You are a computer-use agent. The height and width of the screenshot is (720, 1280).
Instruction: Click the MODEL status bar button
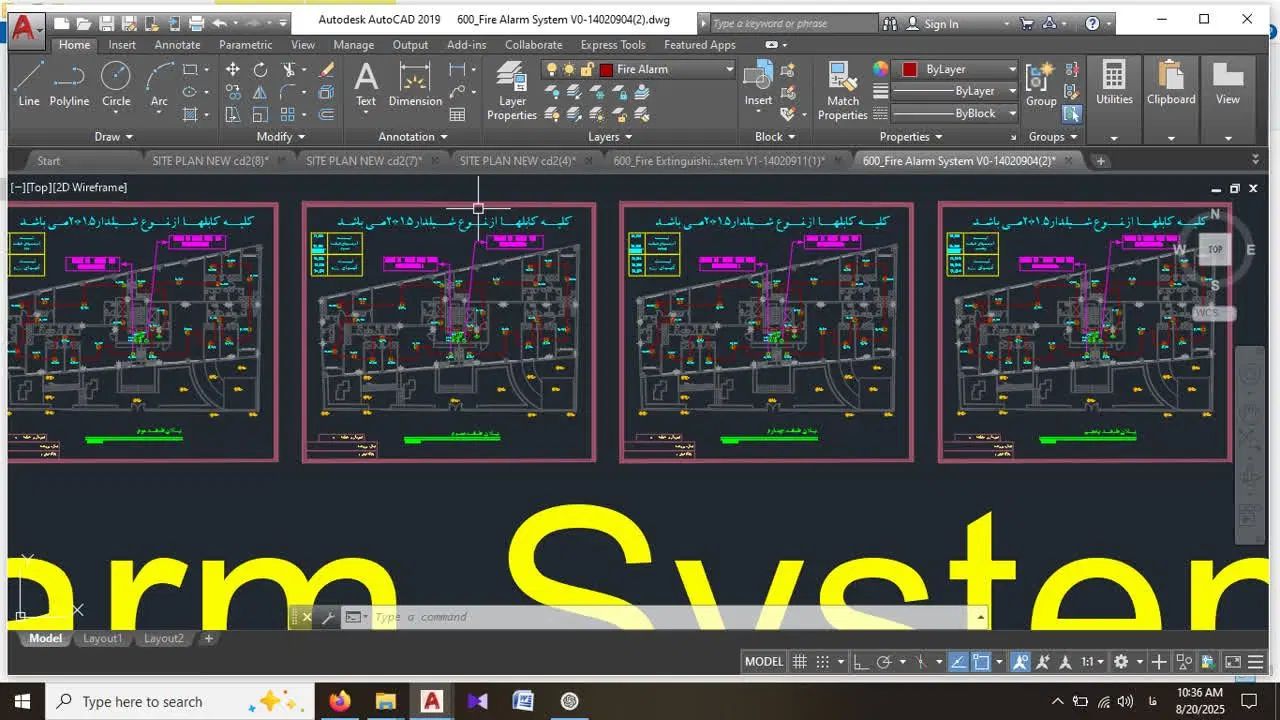pyautogui.click(x=764, y=661)
